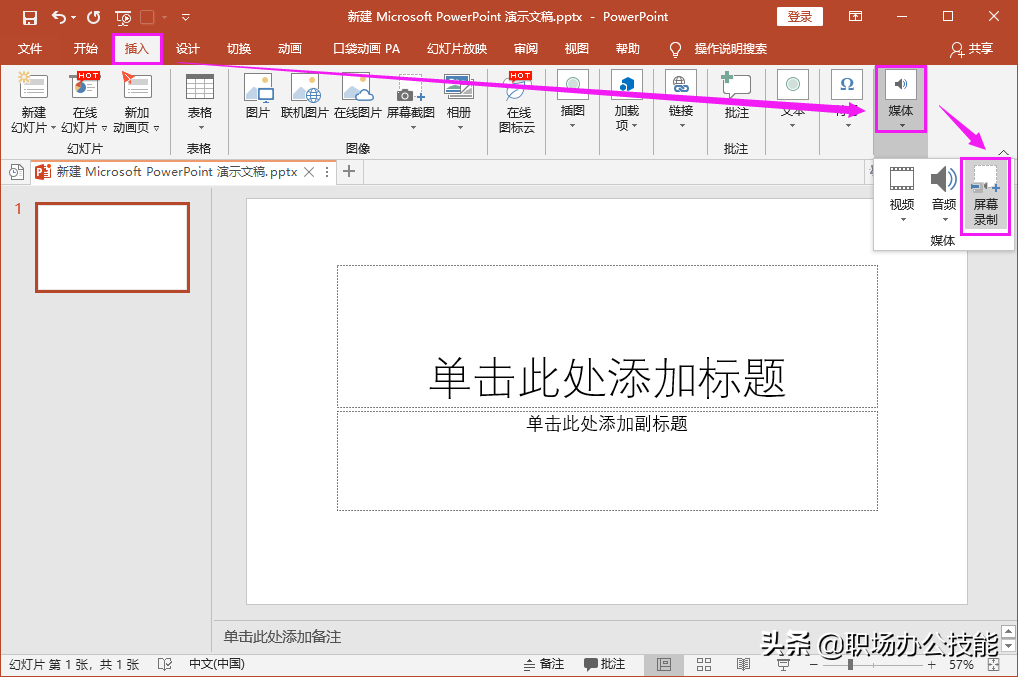The image size is (1018, 677).
Task: Start slideshow from beginning via quick access
Action: tap(123, 18)
